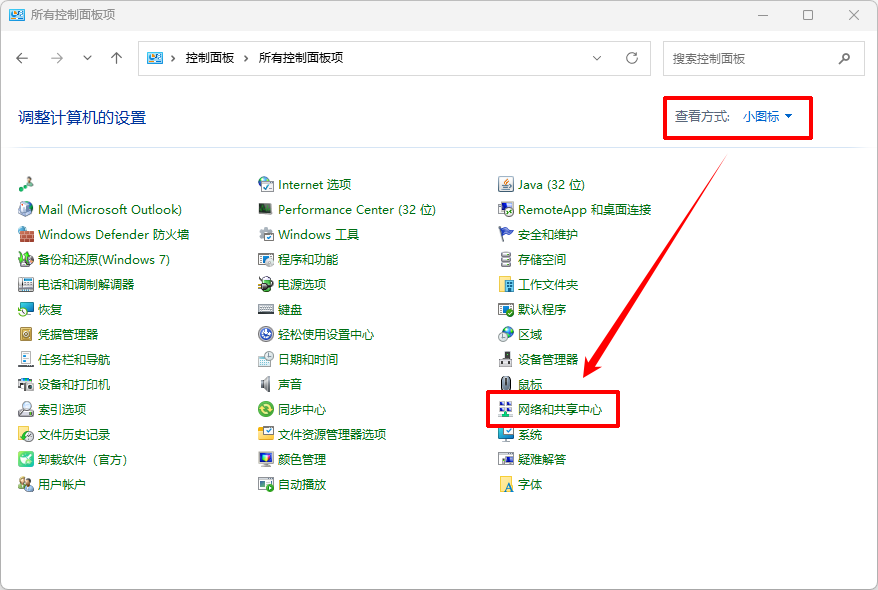Open the 凭据管理器 icon

point(26,334)
